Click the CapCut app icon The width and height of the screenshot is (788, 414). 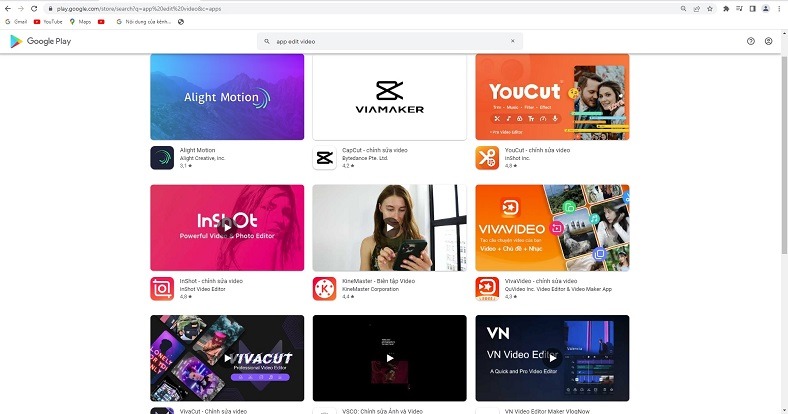(x=324, y=158)
